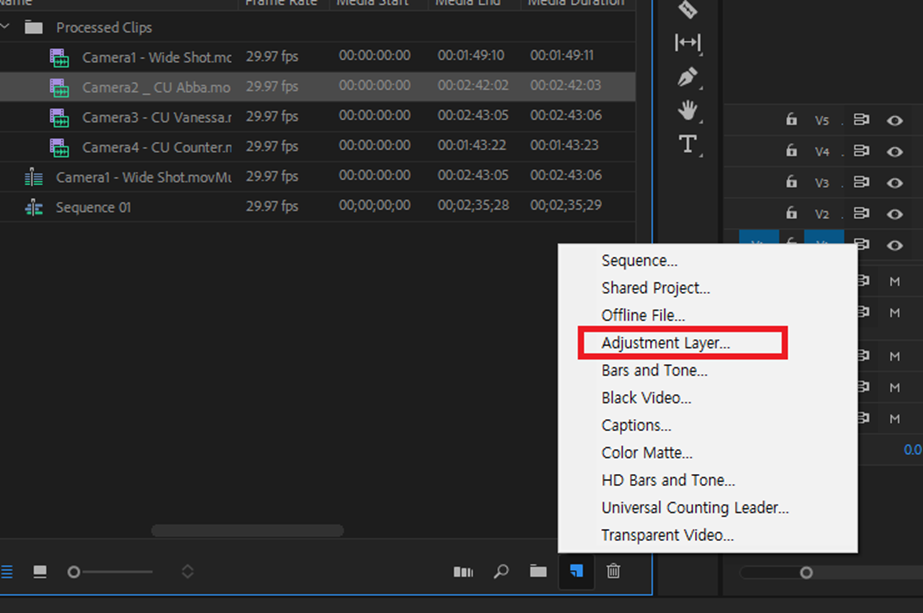Target track V2 header label

[822, 214]
